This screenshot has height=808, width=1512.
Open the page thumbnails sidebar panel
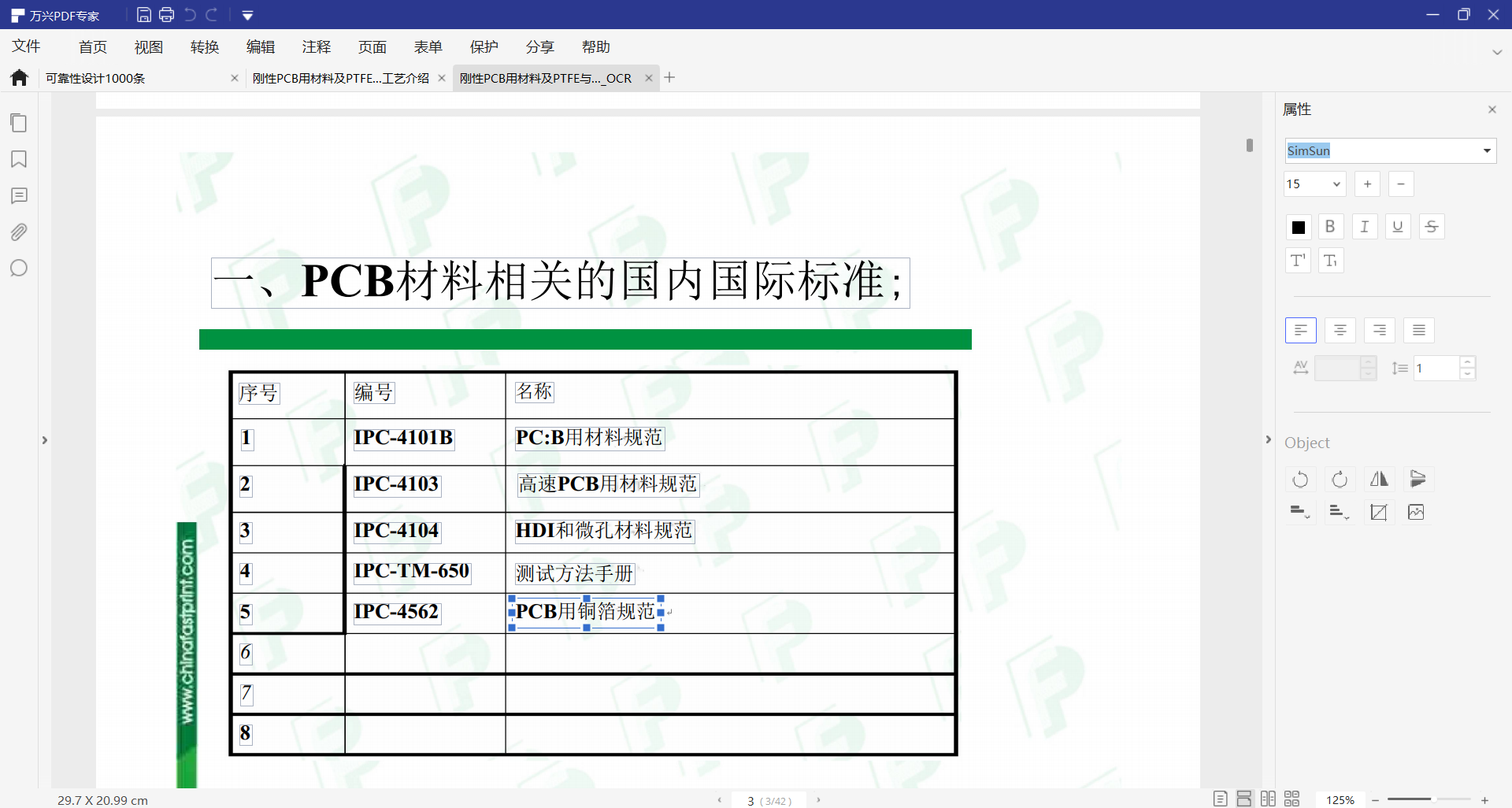19,123
